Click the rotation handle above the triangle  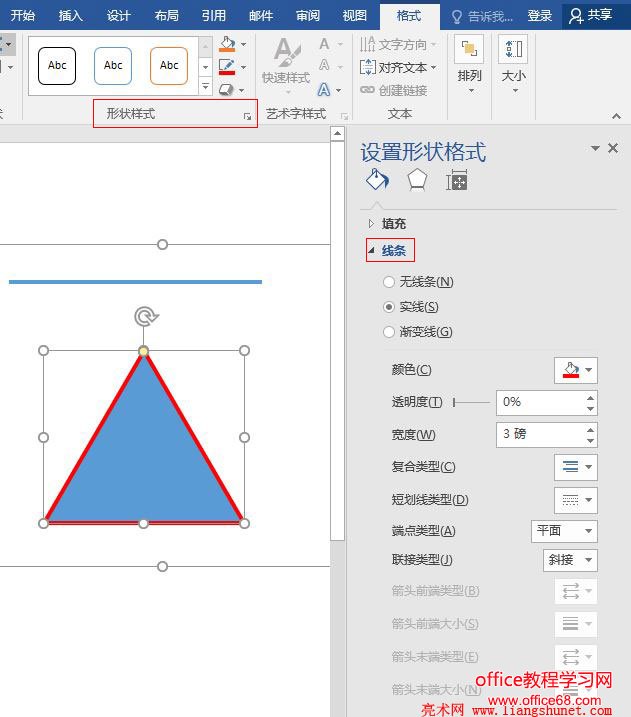pos(146,317)
